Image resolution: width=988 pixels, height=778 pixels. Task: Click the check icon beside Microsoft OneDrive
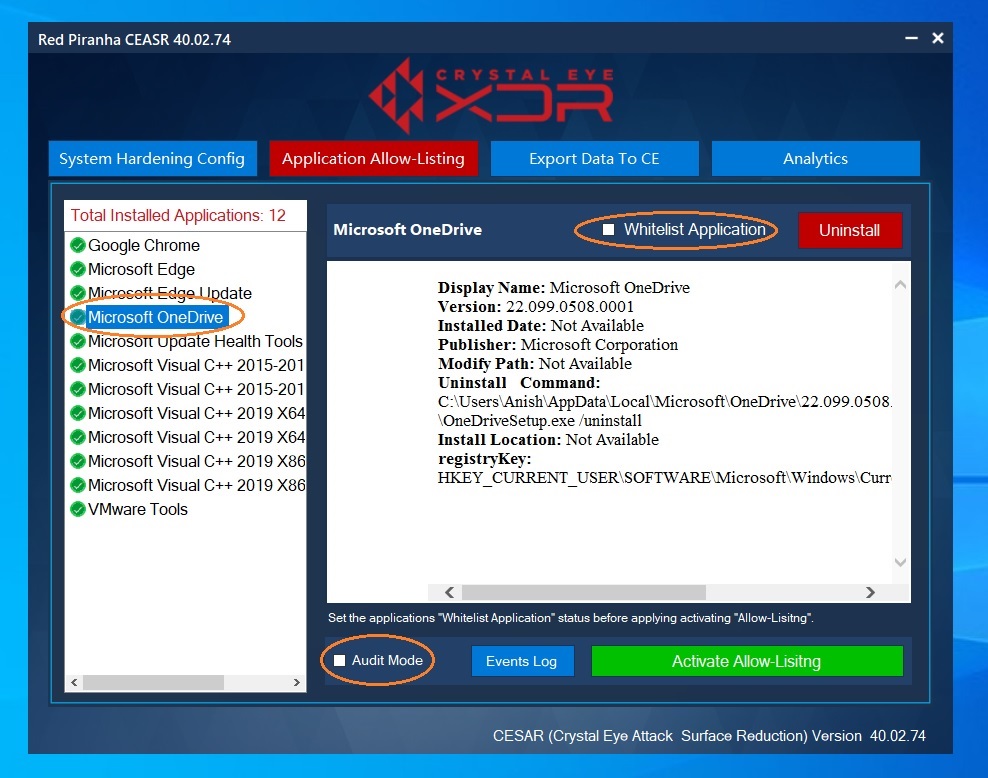(78, 317)
